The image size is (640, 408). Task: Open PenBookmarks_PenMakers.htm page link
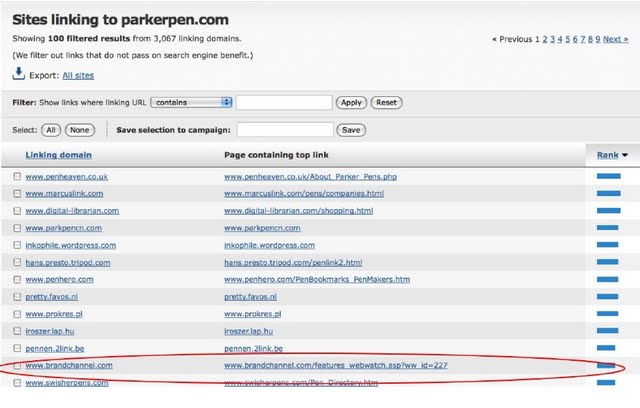317,279
